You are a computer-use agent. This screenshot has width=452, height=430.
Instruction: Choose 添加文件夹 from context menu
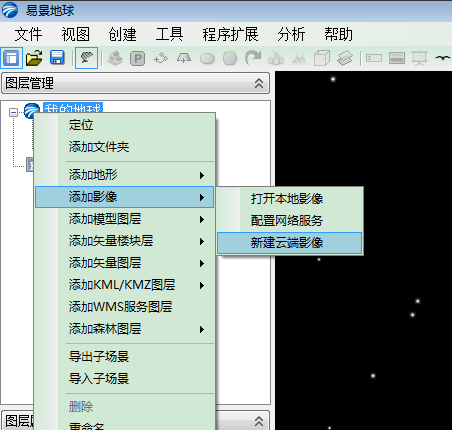click(124, 147)
